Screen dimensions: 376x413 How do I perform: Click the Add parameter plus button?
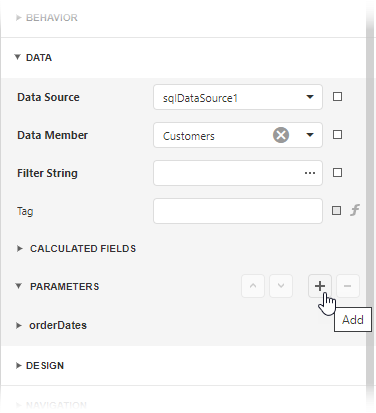(x=320, y=286)
